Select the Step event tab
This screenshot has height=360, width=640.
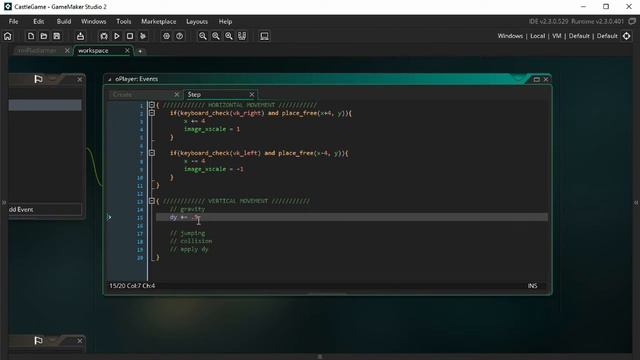point(194,95)
